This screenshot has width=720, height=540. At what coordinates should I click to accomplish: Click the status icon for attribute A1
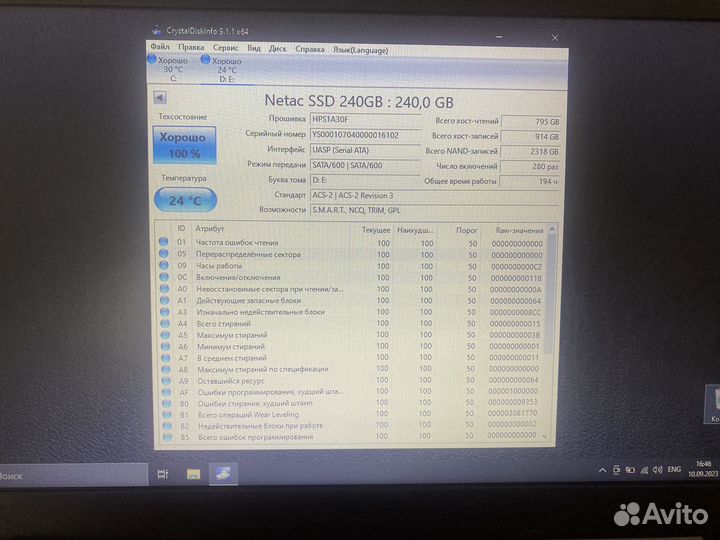tap(164, 300)
